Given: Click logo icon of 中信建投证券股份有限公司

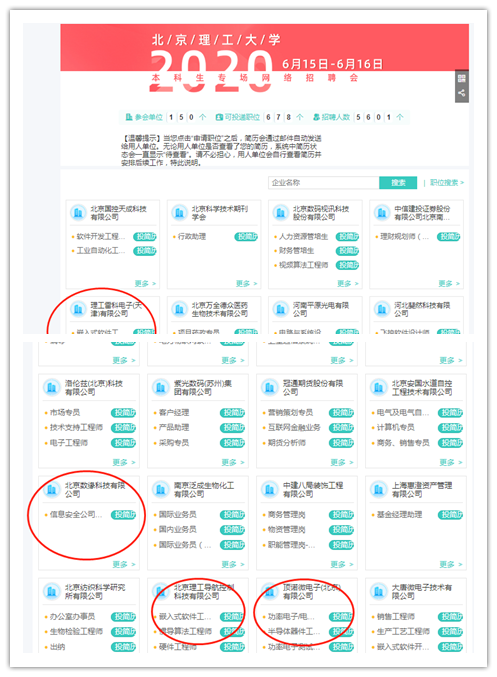Looking at the screenshot, I should [x=382, y=212].
